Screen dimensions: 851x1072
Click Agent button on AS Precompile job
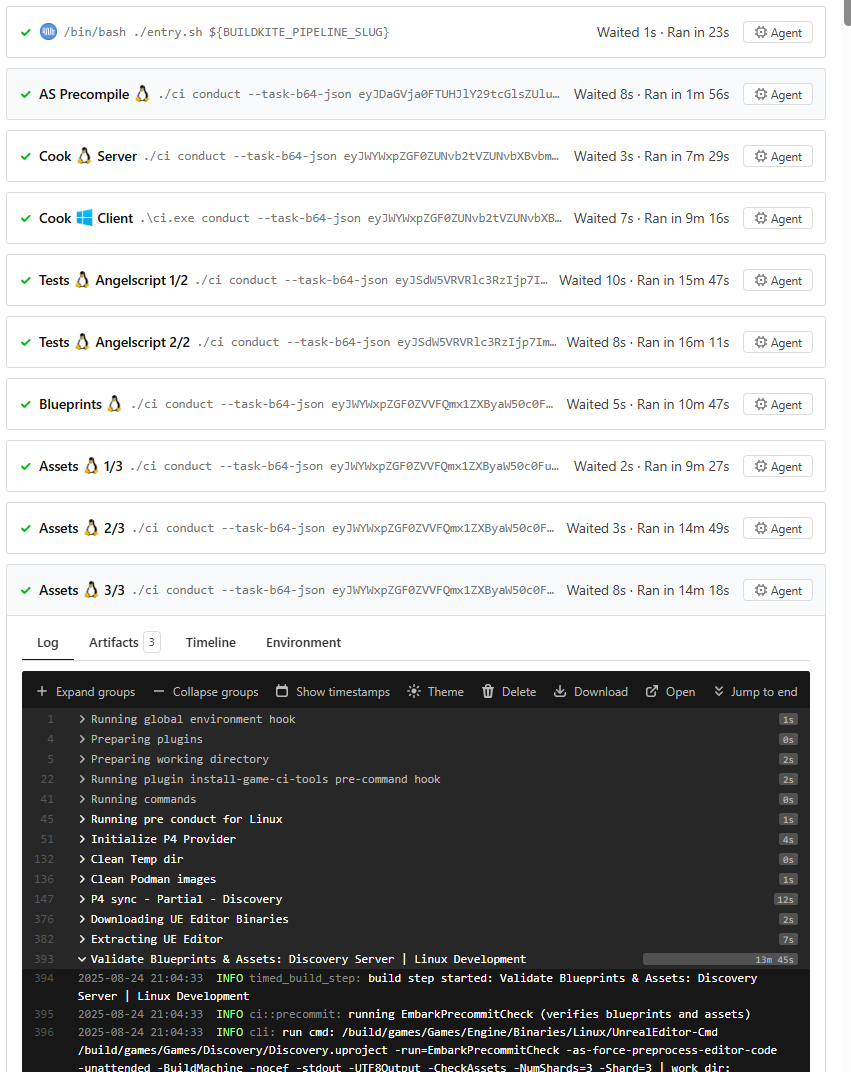click(778, 94)
